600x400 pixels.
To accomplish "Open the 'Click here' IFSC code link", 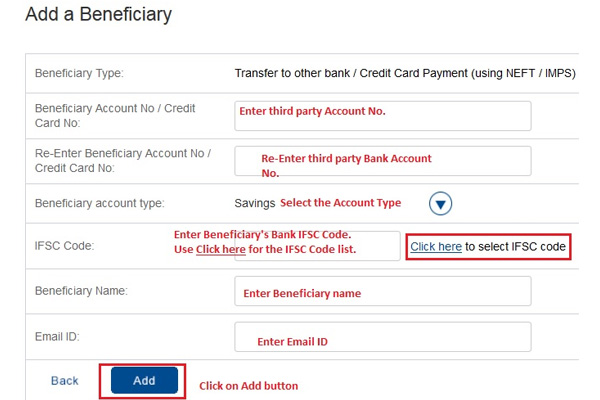I will [x=436, y=247].
